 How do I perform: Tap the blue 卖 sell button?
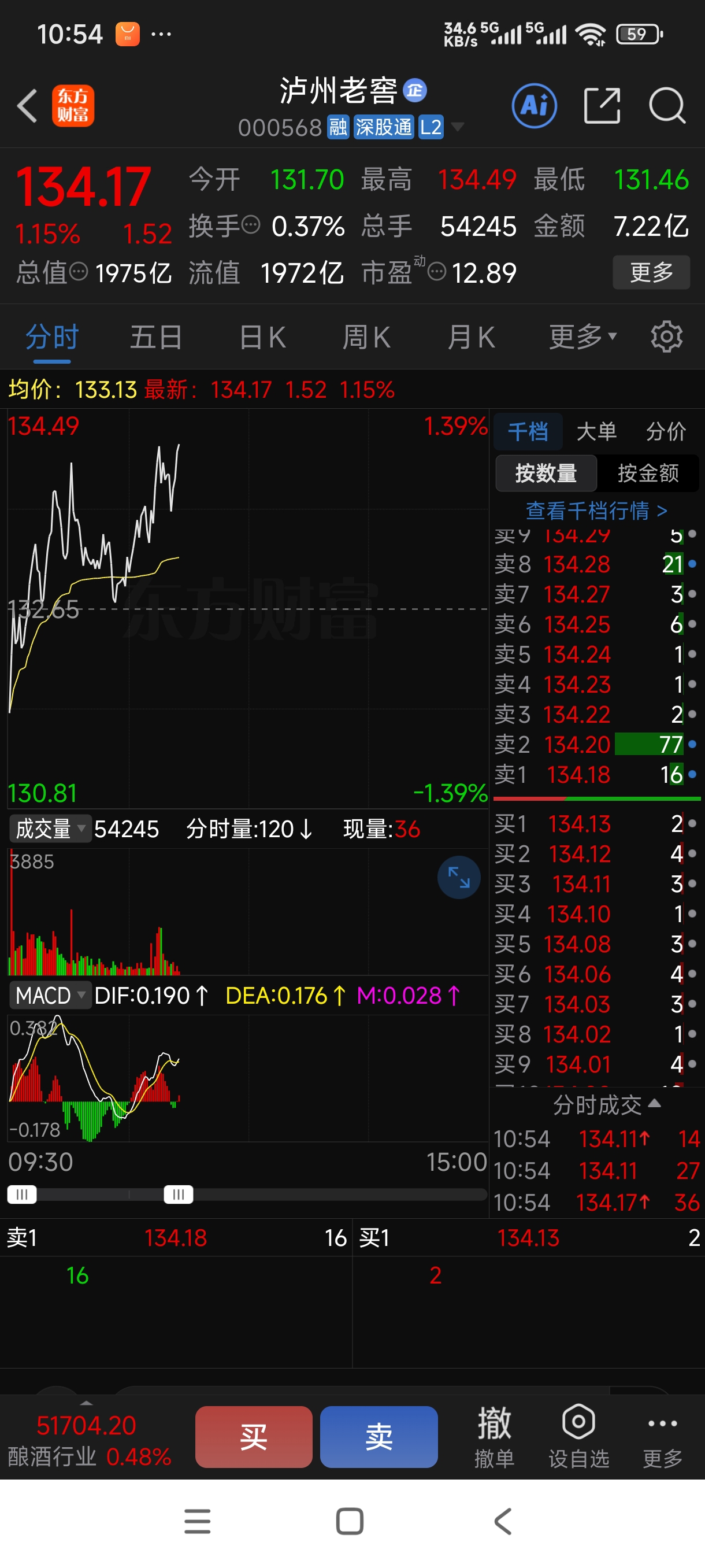(x=379, y=1437)
